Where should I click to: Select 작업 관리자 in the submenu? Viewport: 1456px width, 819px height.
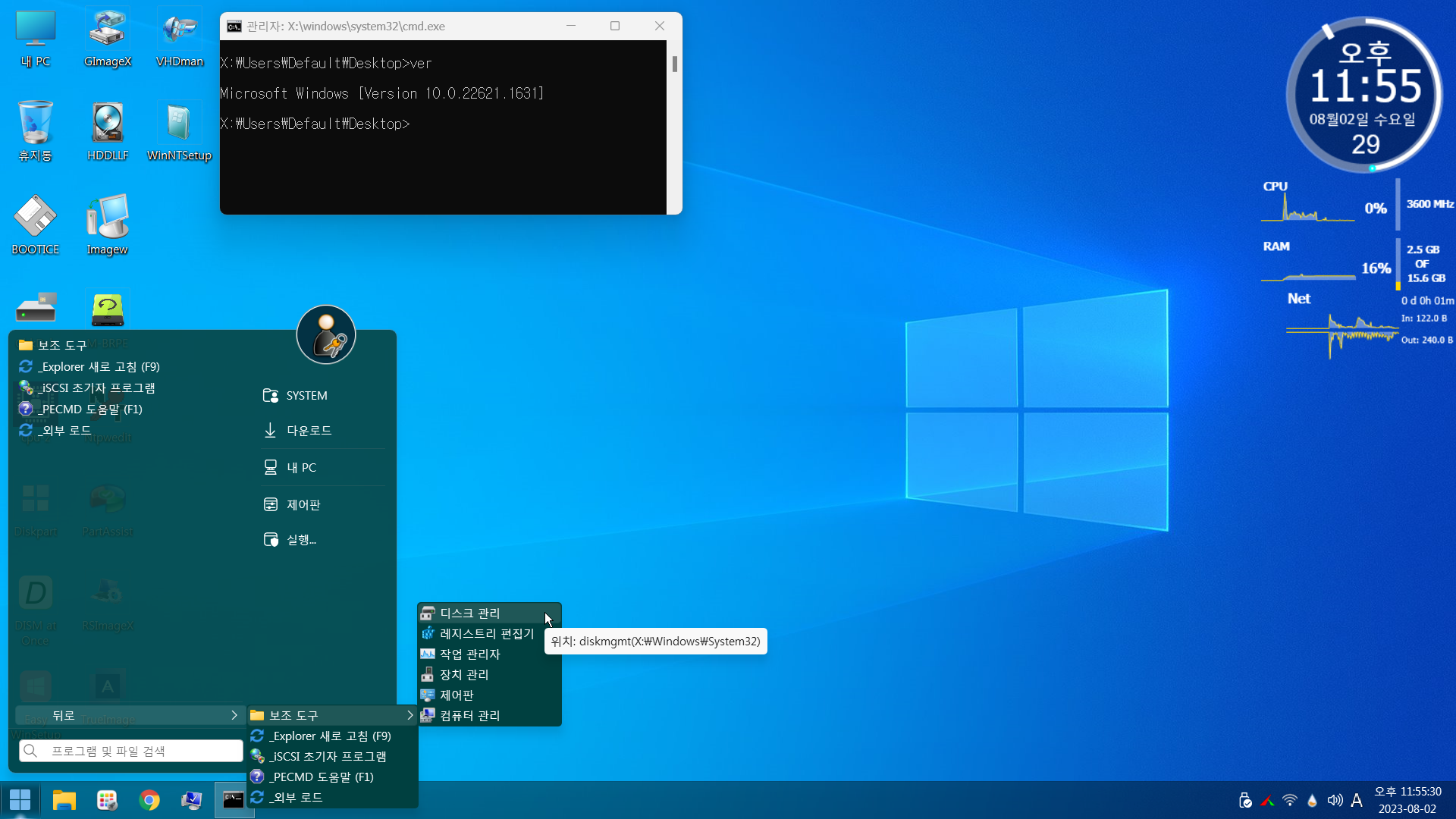pyautogui.click(x=489, y=654)
